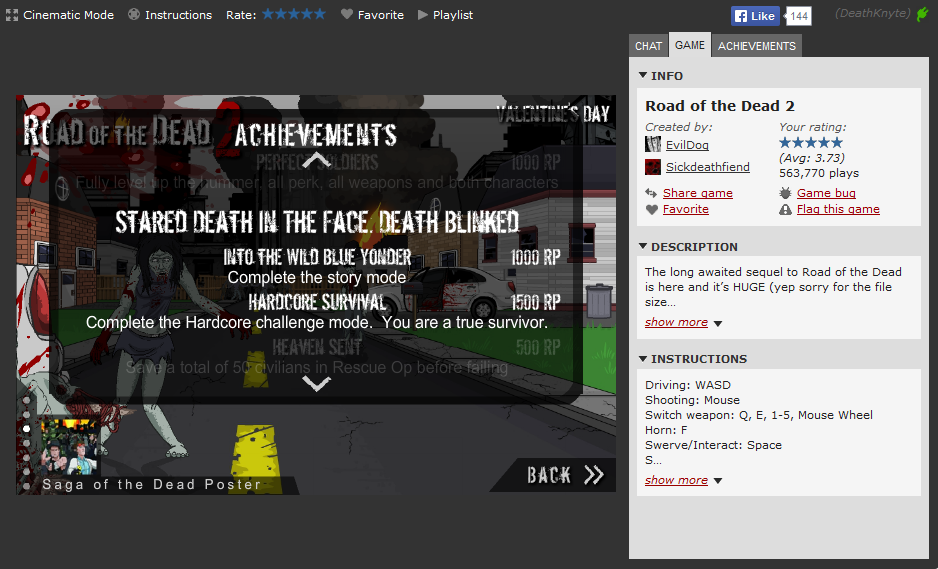Click the Facebook Like button
Screen dimensions: 938x569
tap(756, 16)
